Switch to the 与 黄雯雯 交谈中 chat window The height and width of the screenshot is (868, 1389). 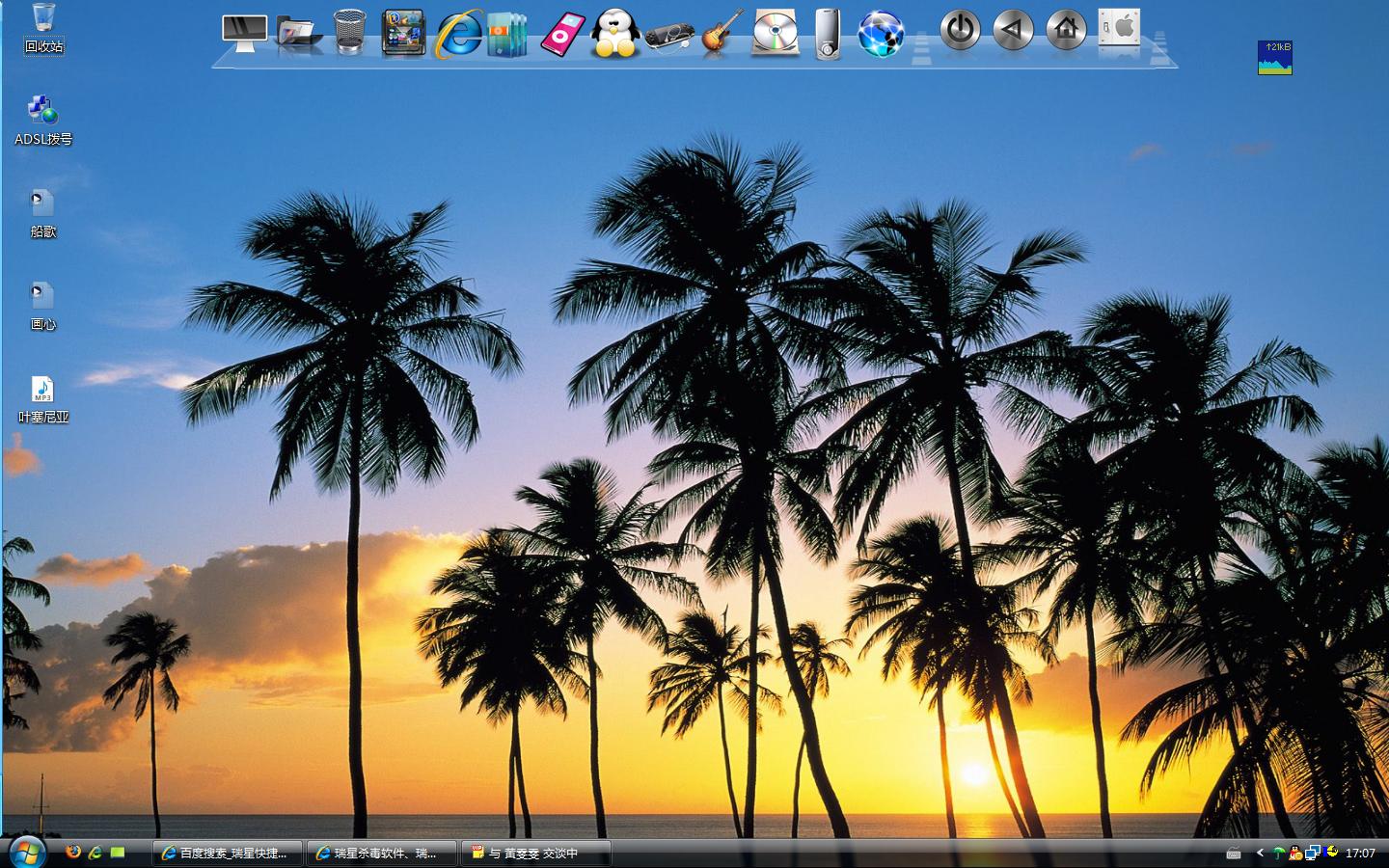pos(535,853)
